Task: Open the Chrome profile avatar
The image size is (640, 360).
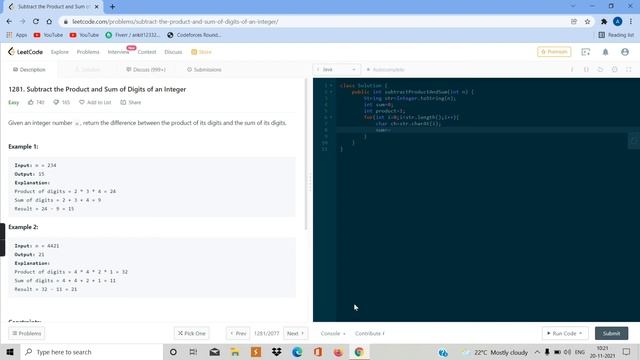Action: point(618,22)
